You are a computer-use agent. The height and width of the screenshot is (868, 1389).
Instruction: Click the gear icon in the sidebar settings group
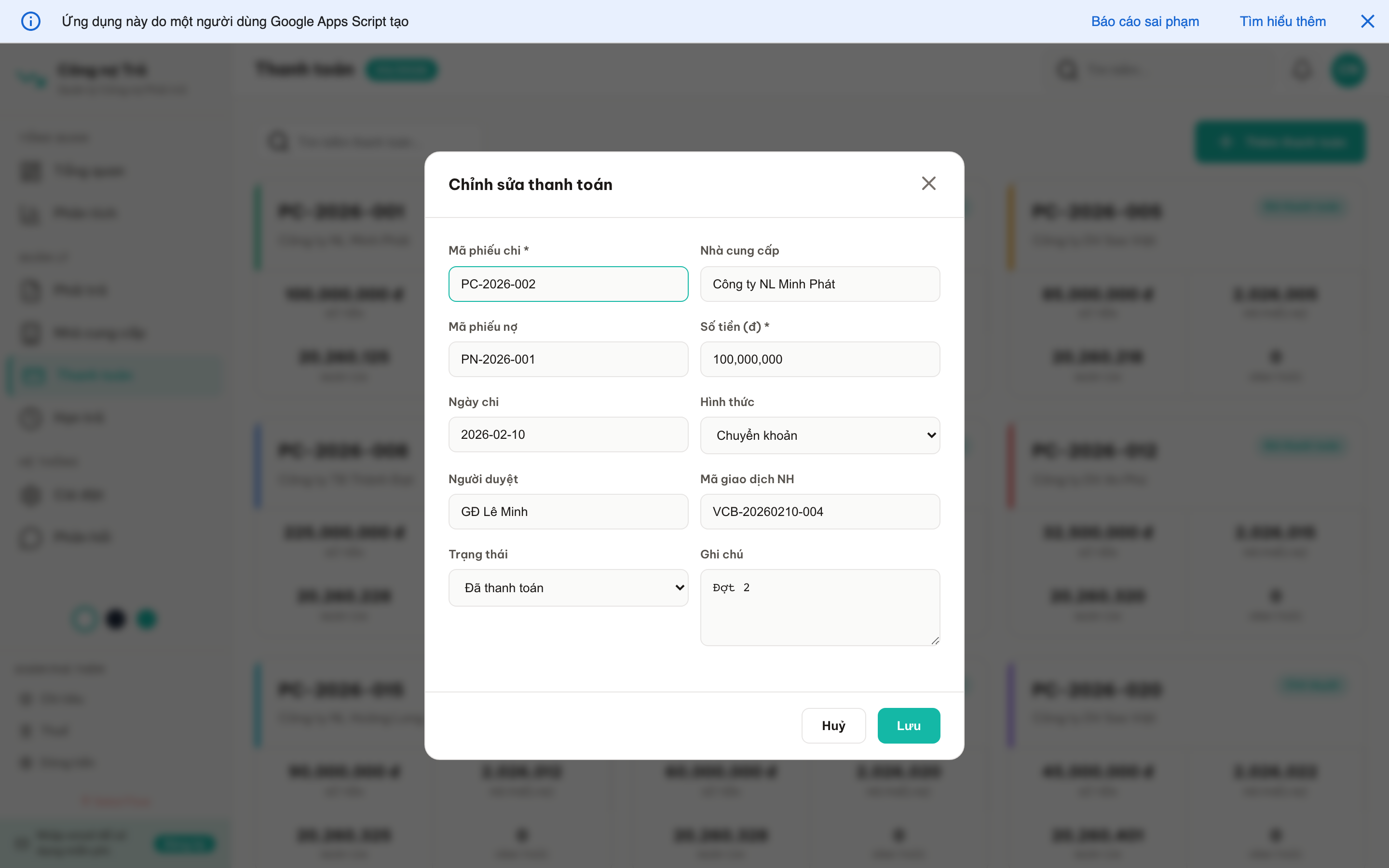point(30,494)
